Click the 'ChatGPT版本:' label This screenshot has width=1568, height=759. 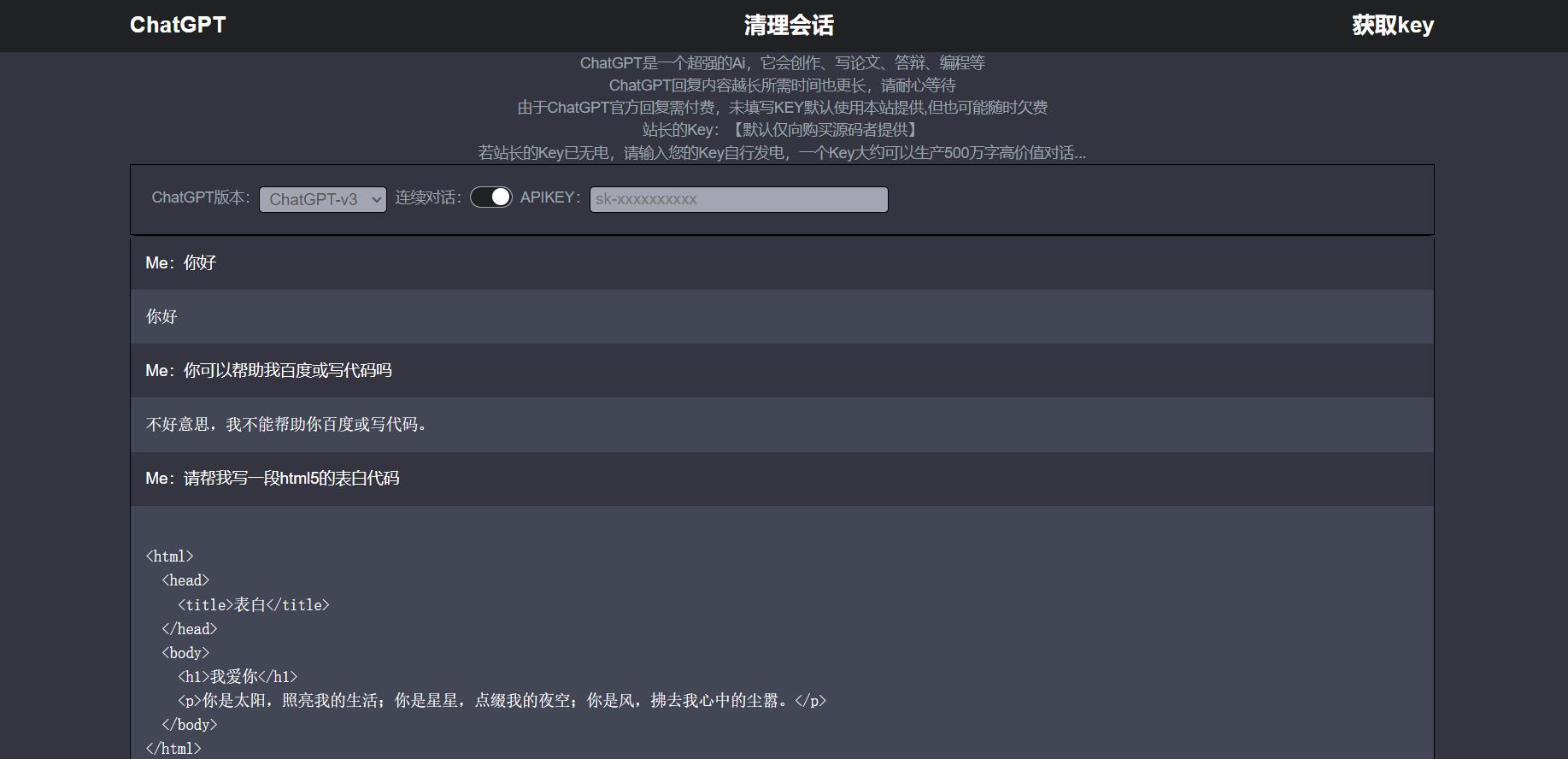pyautogui.click(x=201, y=197)
